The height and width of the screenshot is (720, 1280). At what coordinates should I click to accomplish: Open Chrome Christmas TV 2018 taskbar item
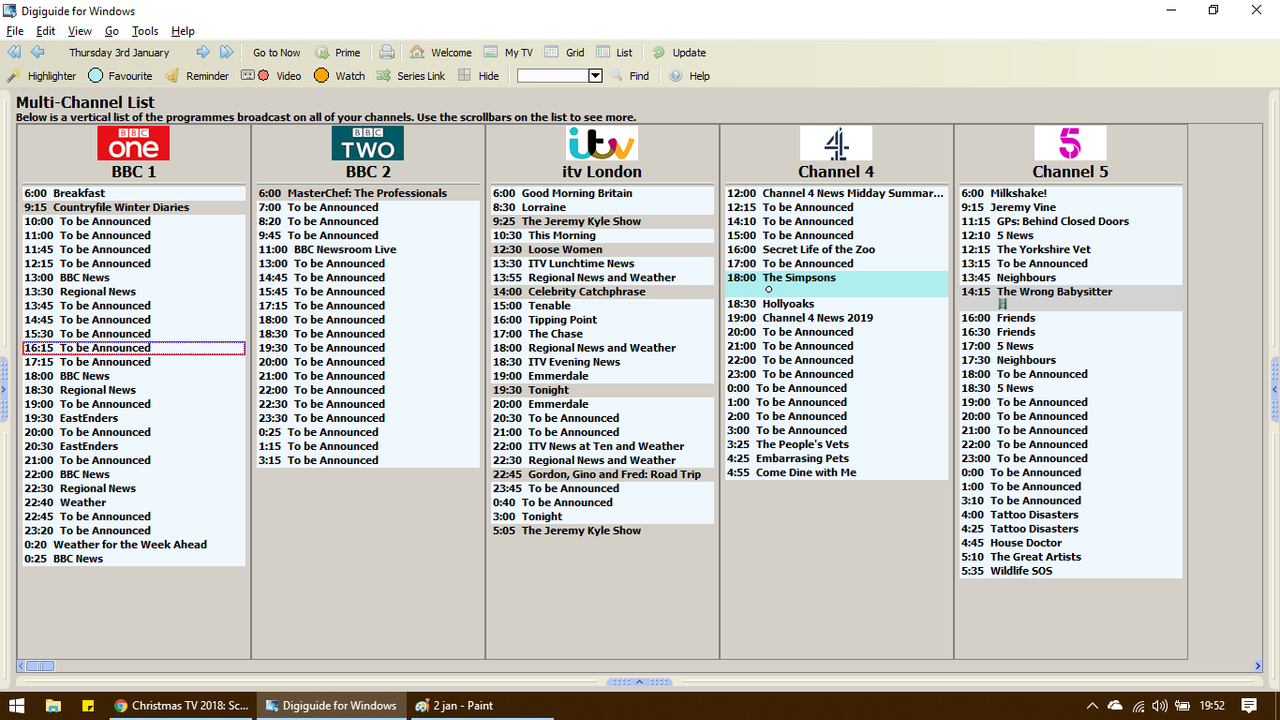(181, 705)
